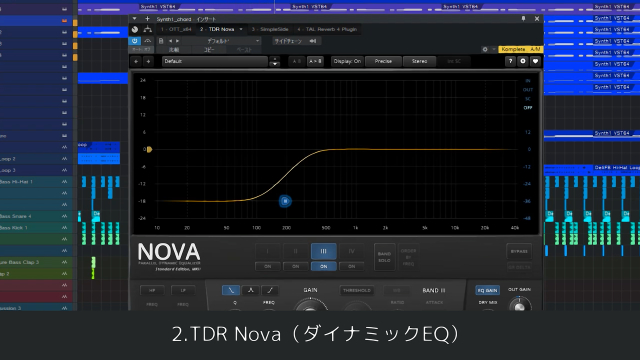Expand the TDR Nova tab dropdown arrow
The image size is (640, 360).
241,29
